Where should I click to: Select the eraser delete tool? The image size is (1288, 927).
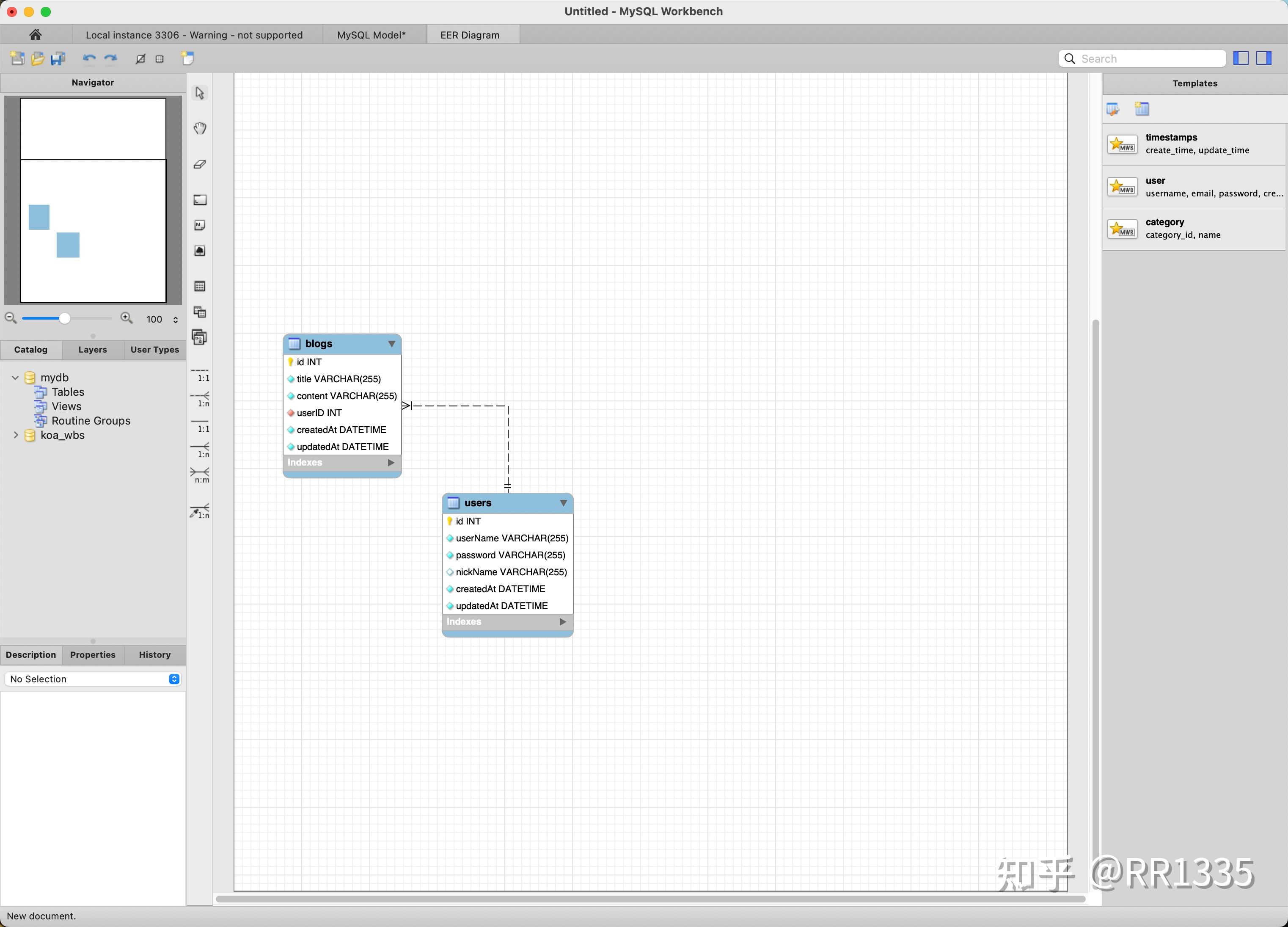point(199,164)
